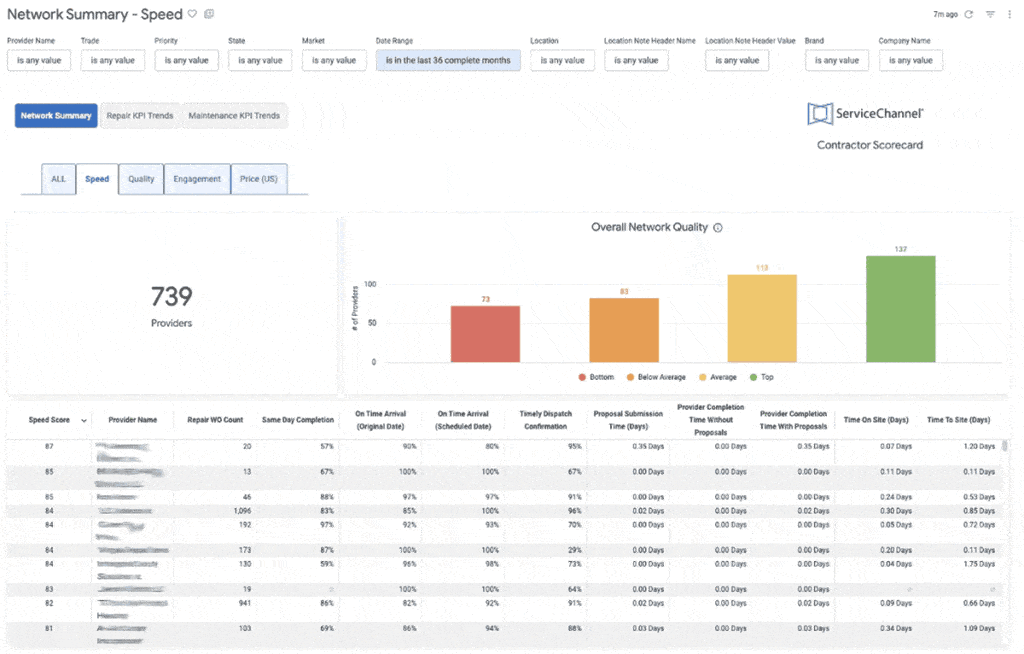This screenshot has height=654, width=1024.
Task: Click the folder icon next to the heart
Action: pyautogui.click(x=209, y=14)
